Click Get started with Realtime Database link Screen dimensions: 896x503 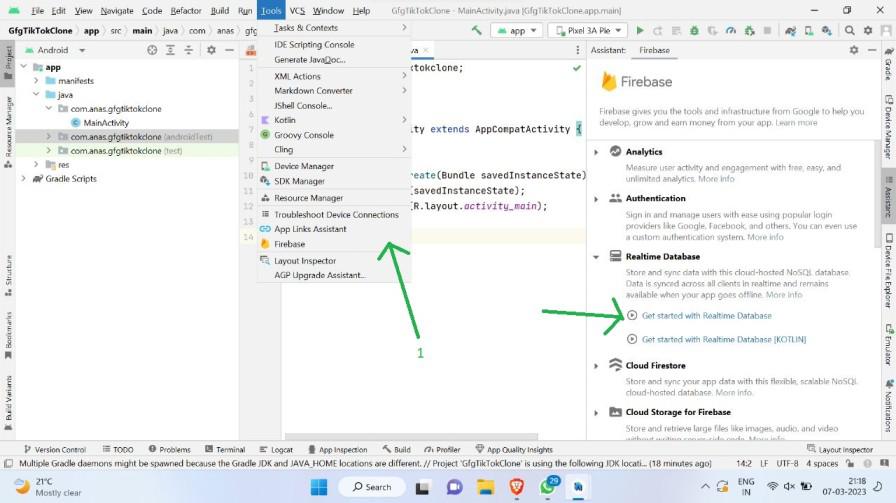706,316
